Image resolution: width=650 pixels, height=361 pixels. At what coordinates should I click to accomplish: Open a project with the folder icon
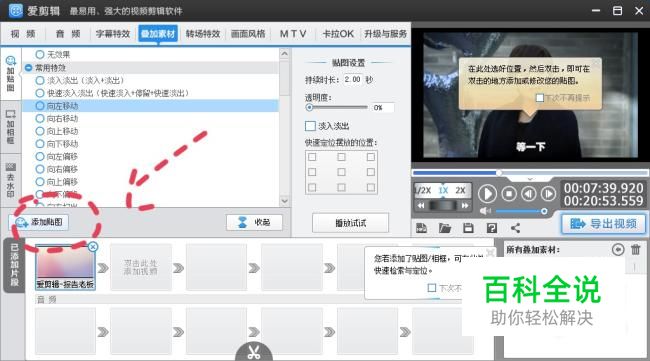tap(445, 228)
